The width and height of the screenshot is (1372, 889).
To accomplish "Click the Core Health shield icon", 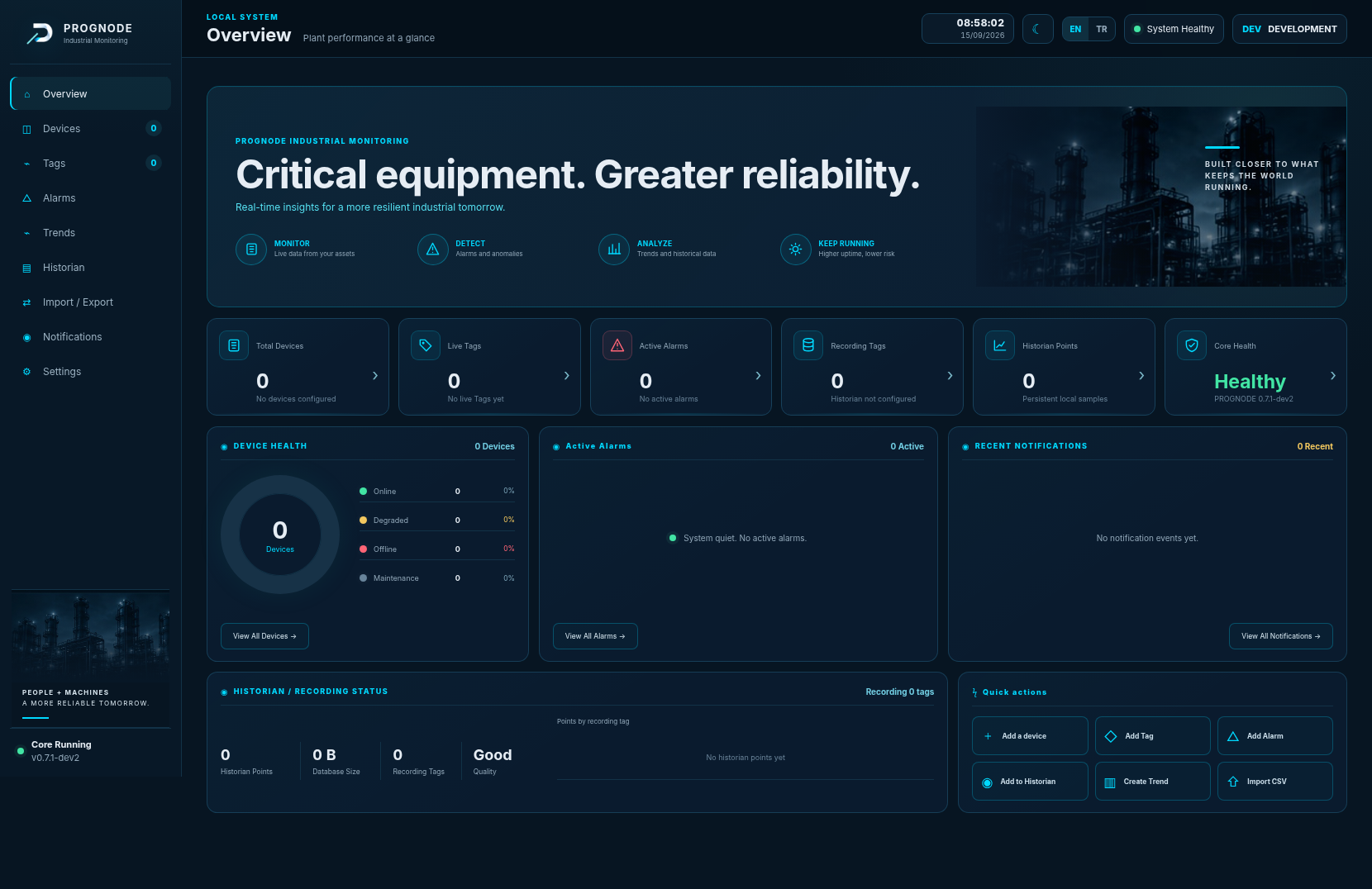I will click(1192, 345).
